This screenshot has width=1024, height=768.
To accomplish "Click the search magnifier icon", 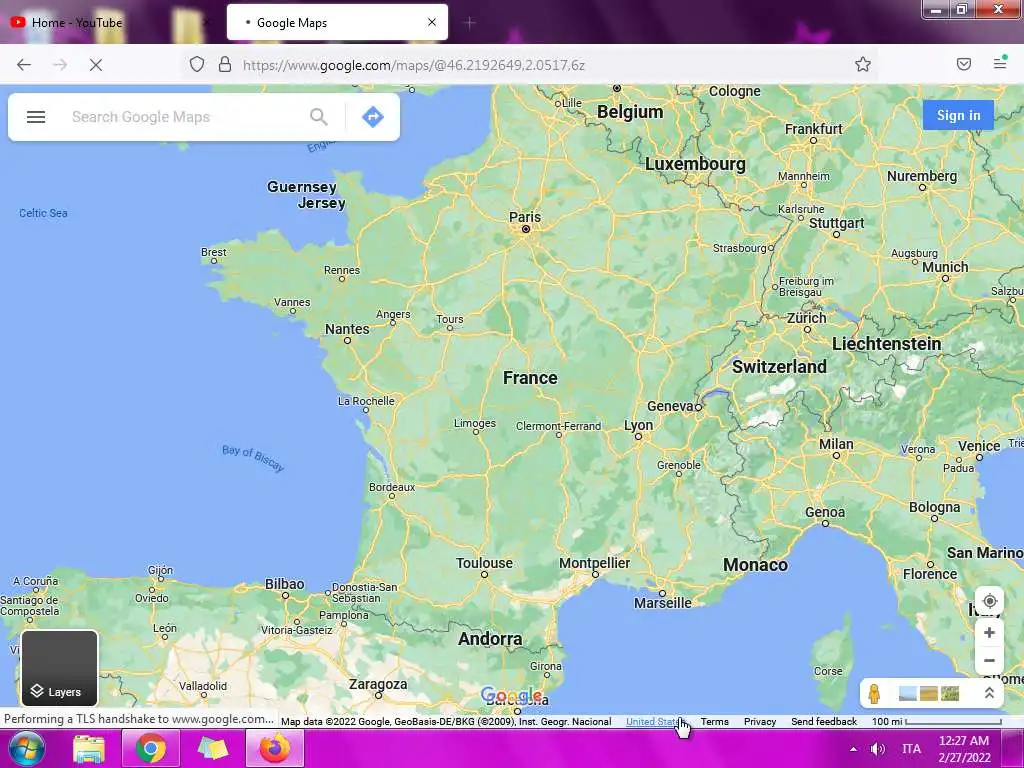I will [x=319, y=117].
